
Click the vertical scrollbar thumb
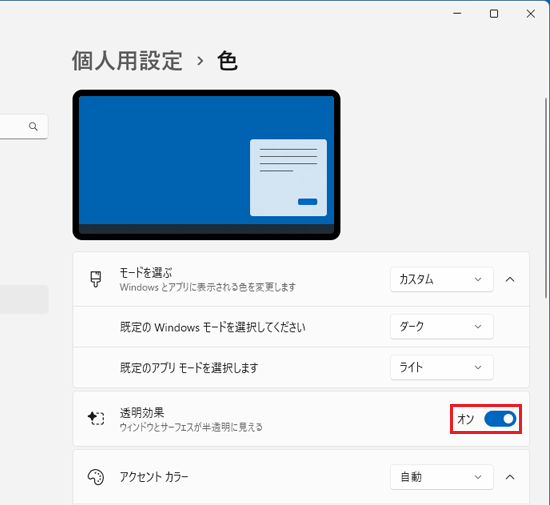[546, 198]
